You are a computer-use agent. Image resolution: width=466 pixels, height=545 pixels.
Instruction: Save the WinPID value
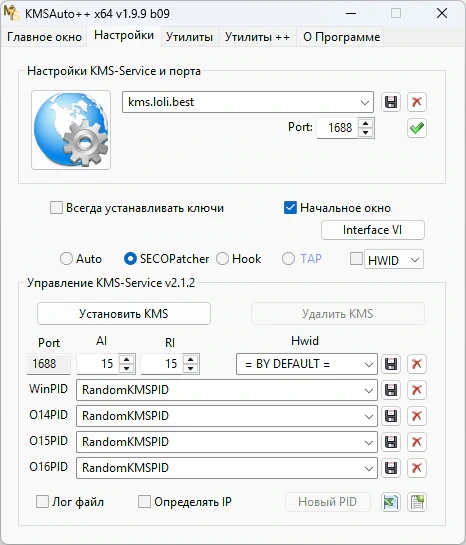391,390
